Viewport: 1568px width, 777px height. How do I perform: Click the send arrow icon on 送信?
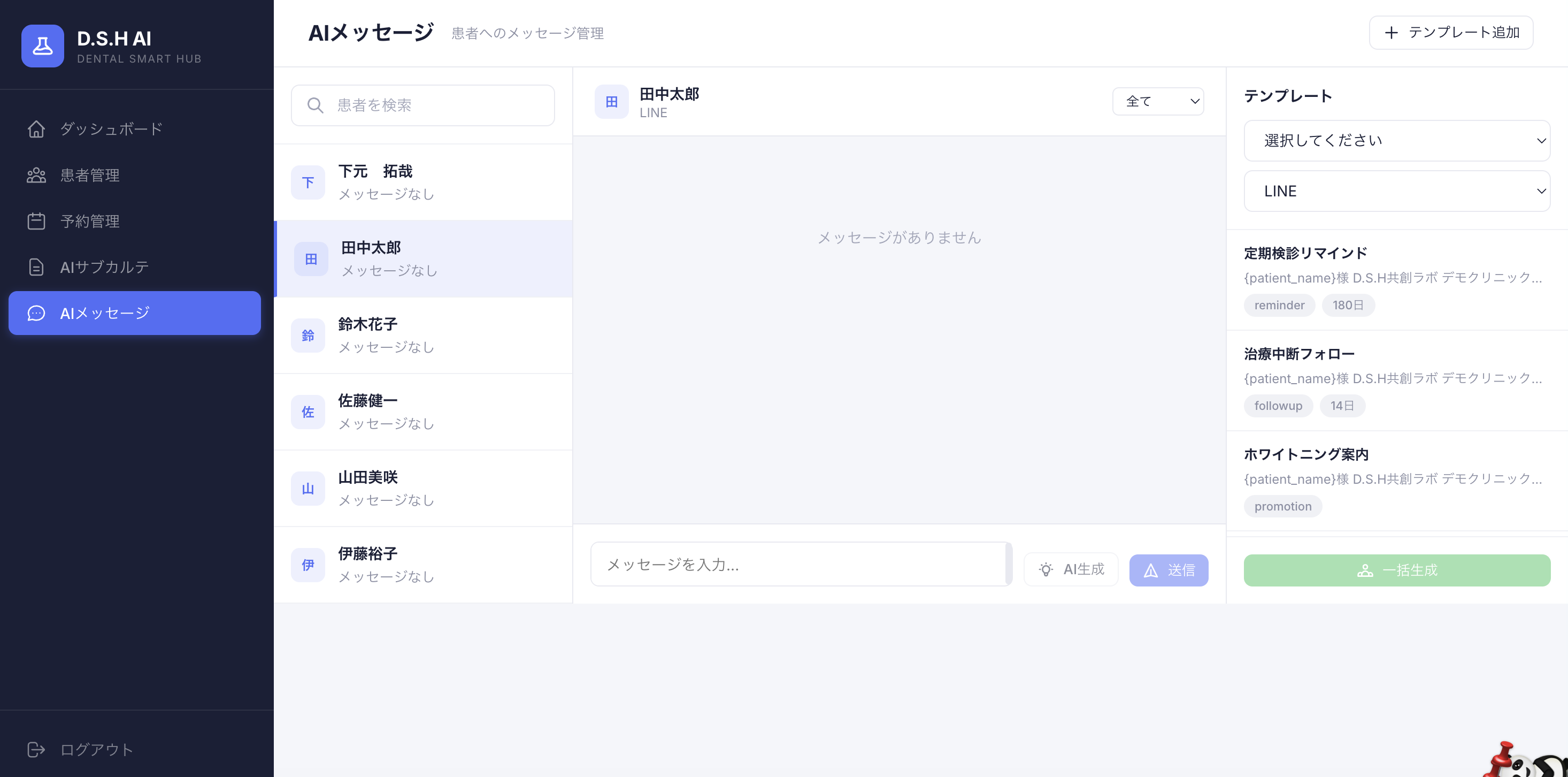[1151, 570]
